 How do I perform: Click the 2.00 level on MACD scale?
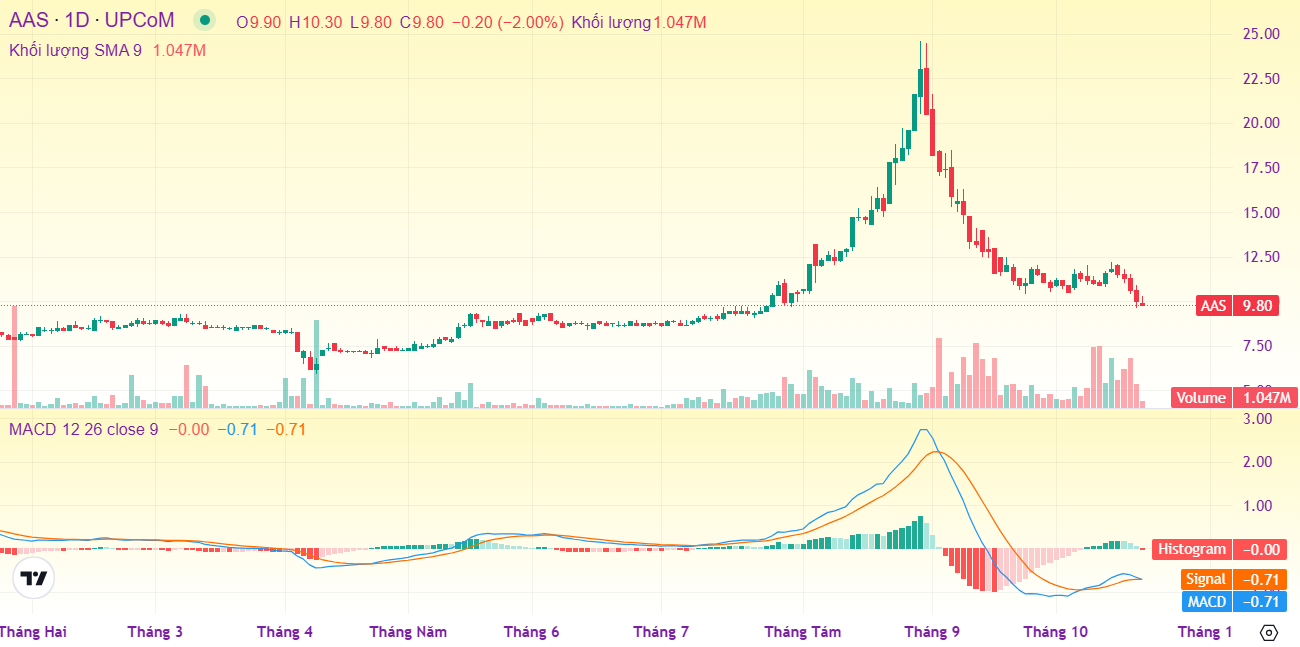[1259, 462]
